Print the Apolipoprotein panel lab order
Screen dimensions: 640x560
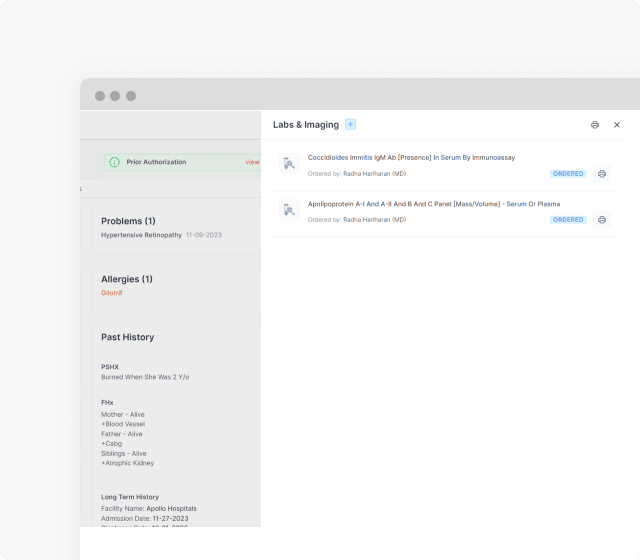point(602,220)
